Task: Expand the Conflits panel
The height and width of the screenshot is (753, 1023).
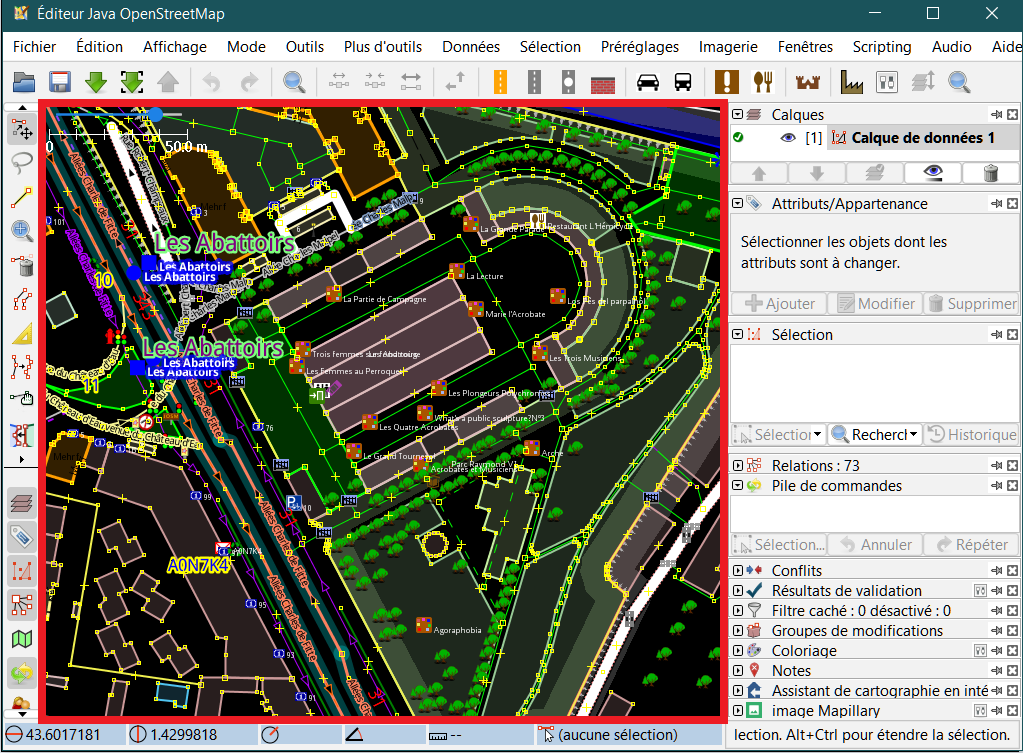Action: coord(738,570)
